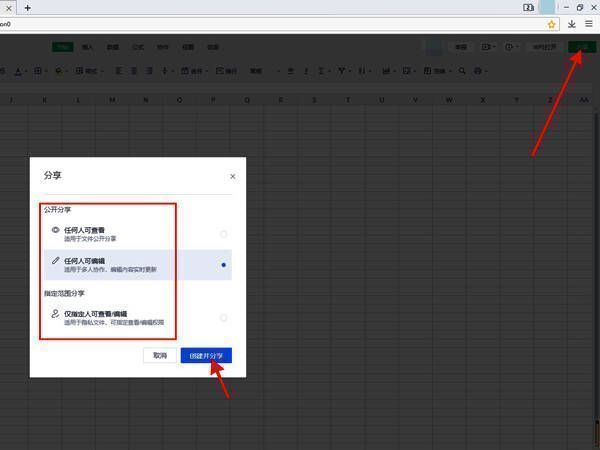Click 取消 to cancel sharing
The image size is (600, 450).
[x=159, y=355]
